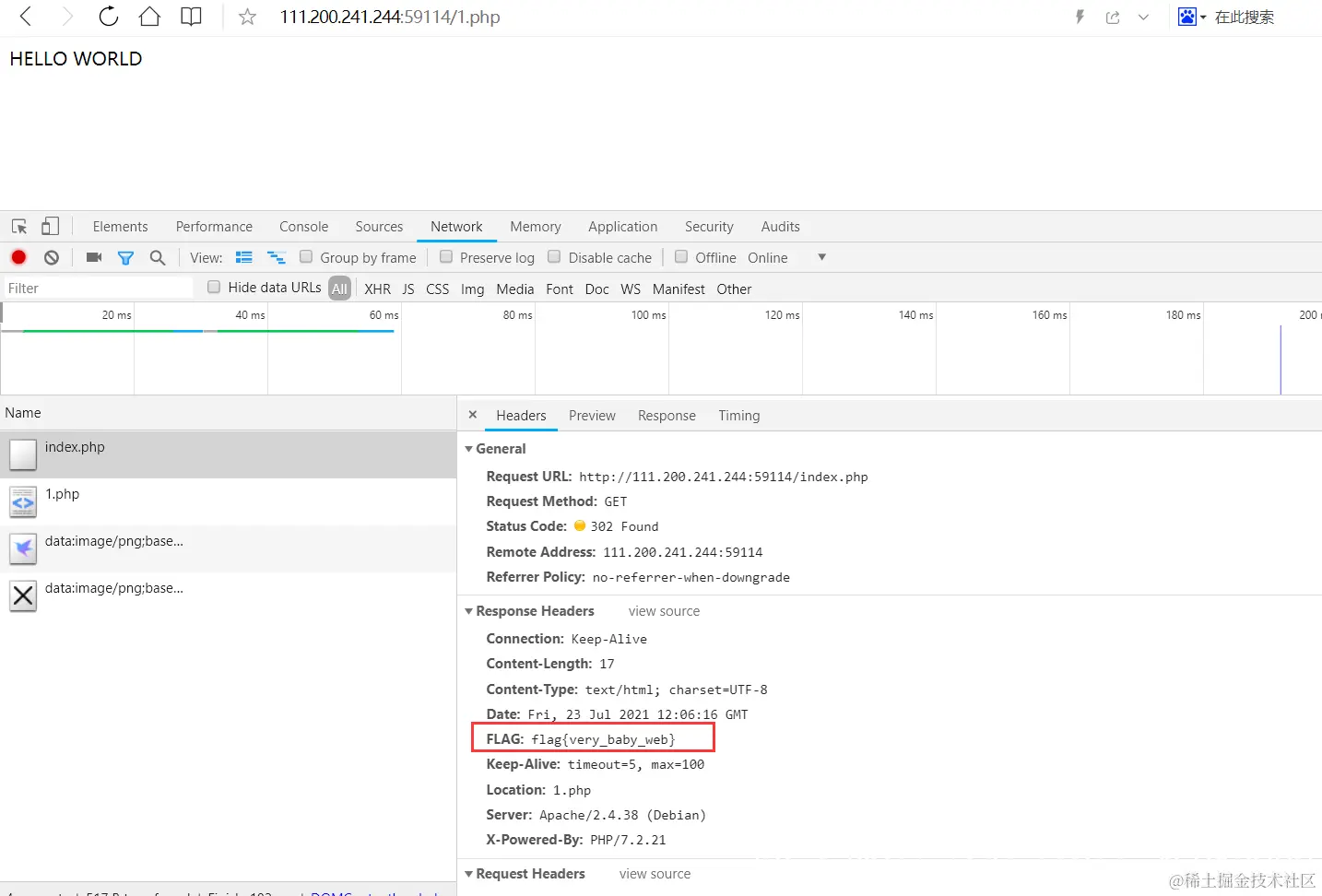
Task: Stop recording with the red record button
Action: pos(18,257)
